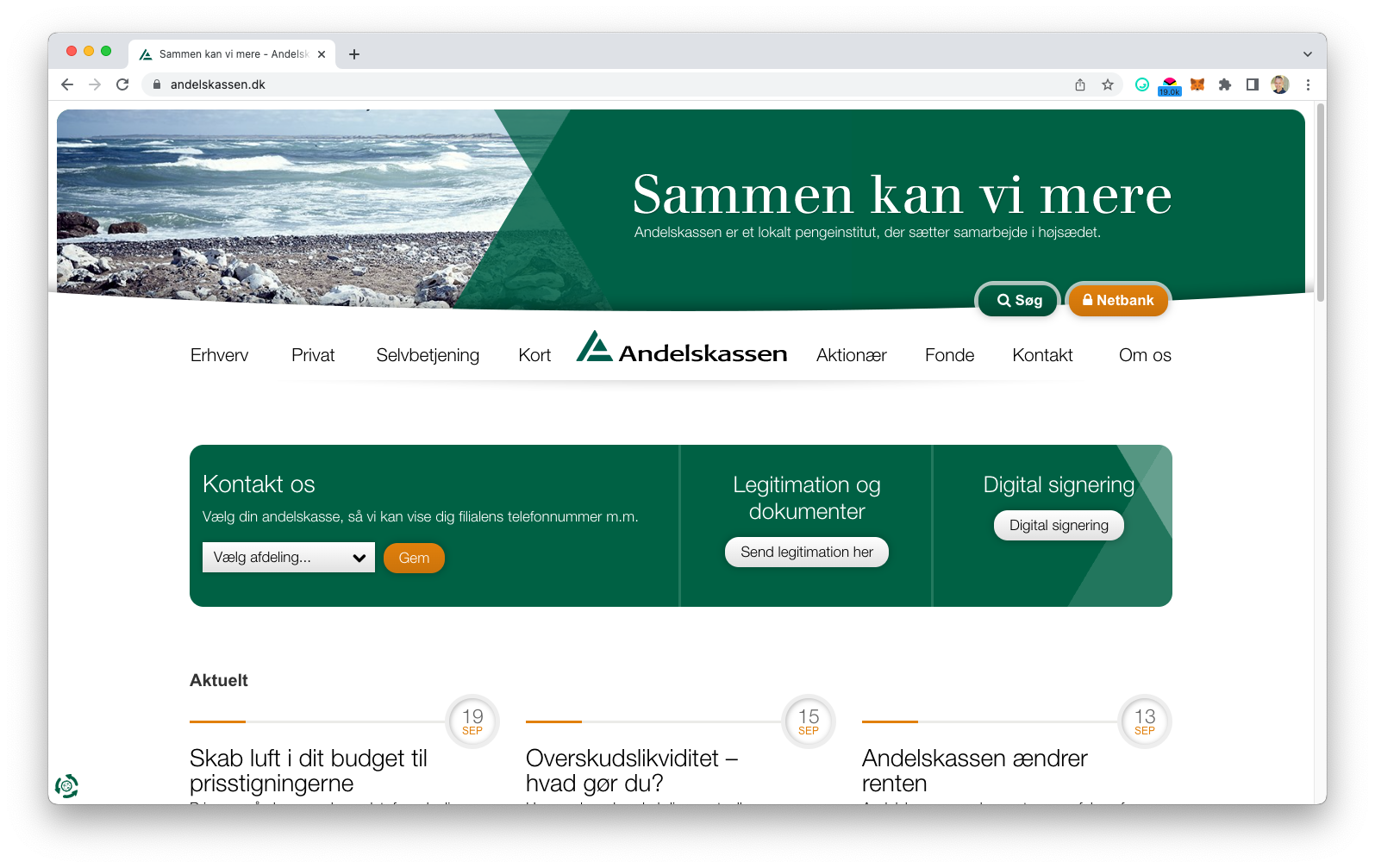
Task: Open the Vælg afdeling dropdown
Action: 289,558
